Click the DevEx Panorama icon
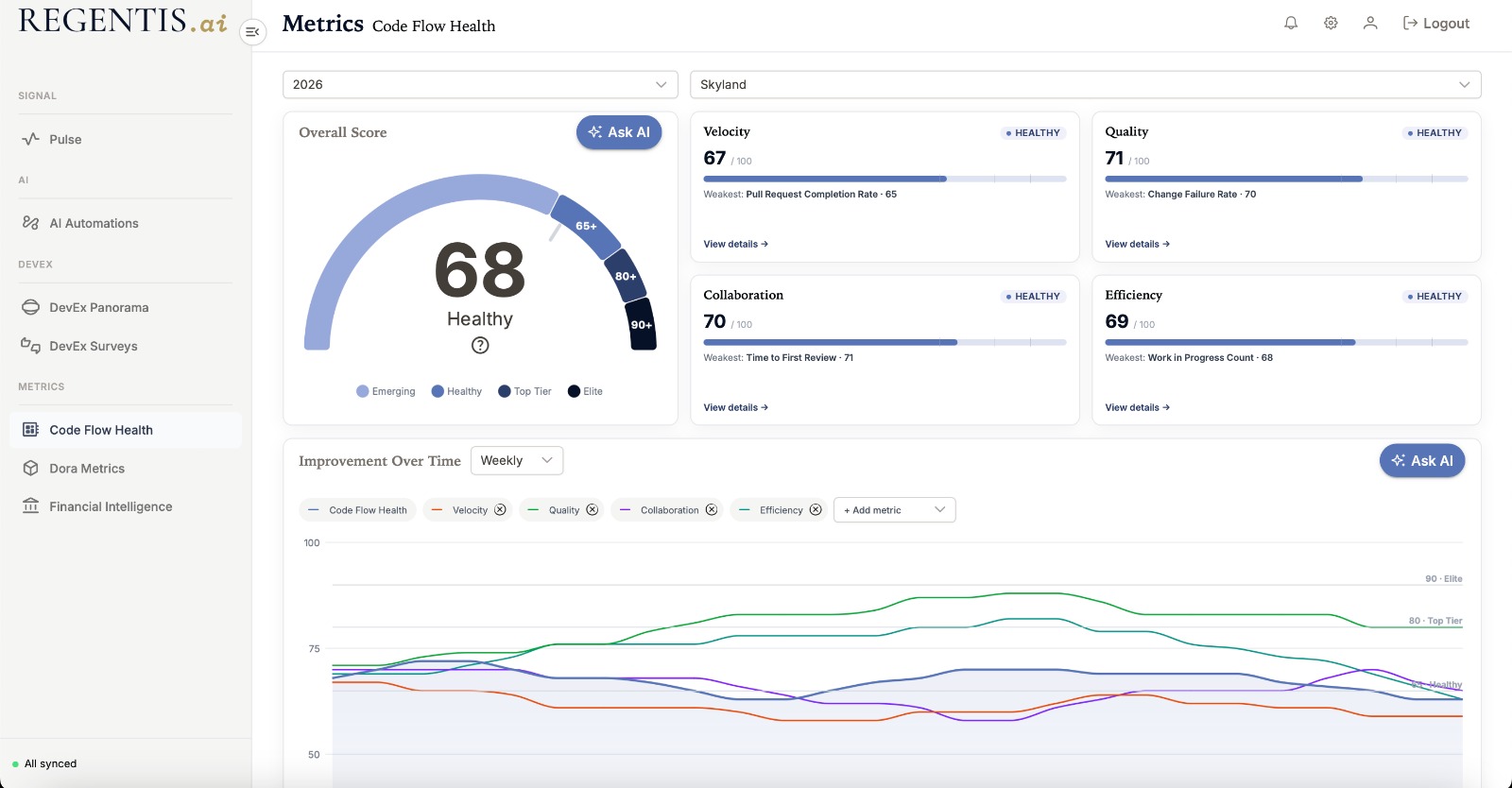This screenshot has height=788, width=1512. click(30, 307)
